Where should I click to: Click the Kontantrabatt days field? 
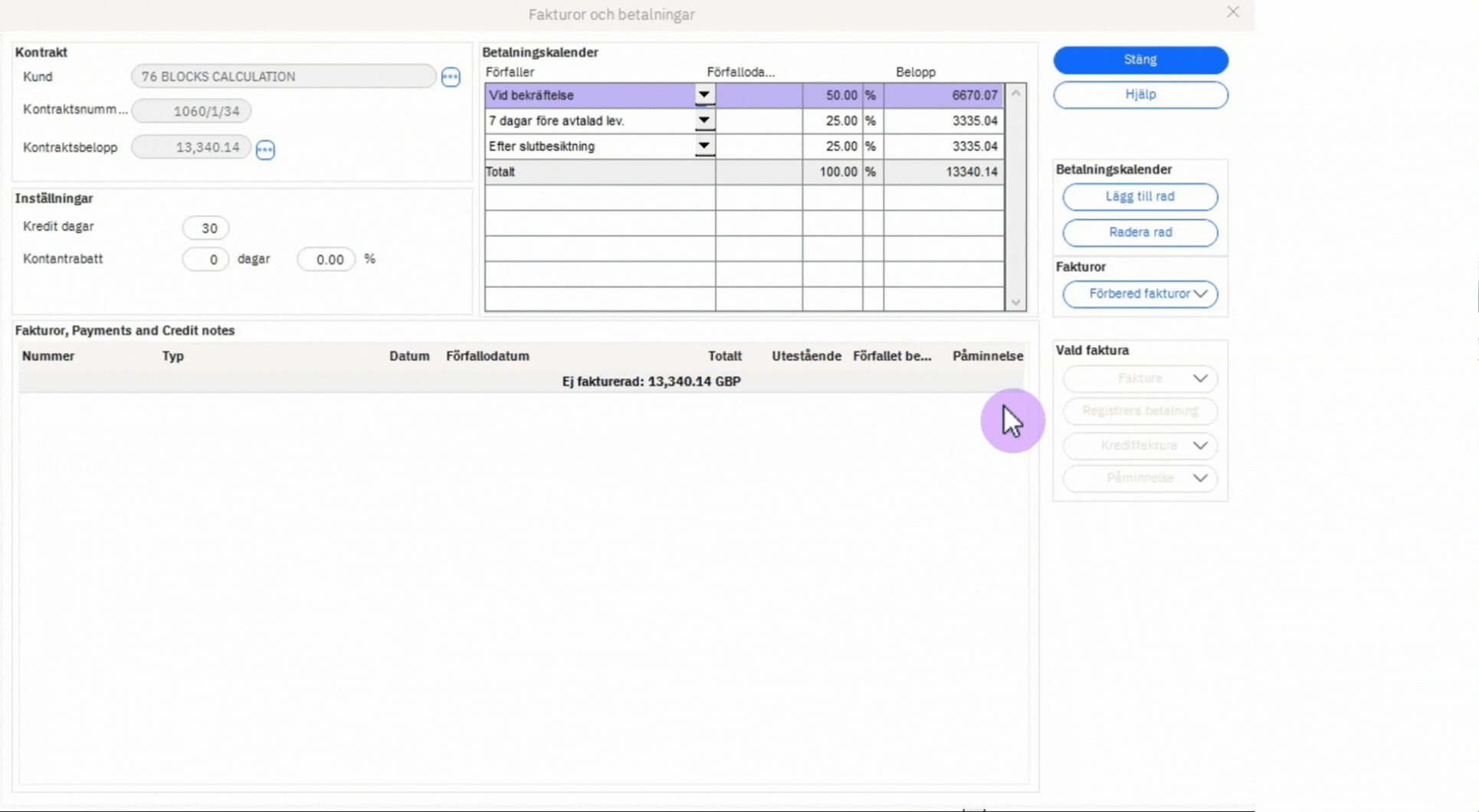(205, 260)
